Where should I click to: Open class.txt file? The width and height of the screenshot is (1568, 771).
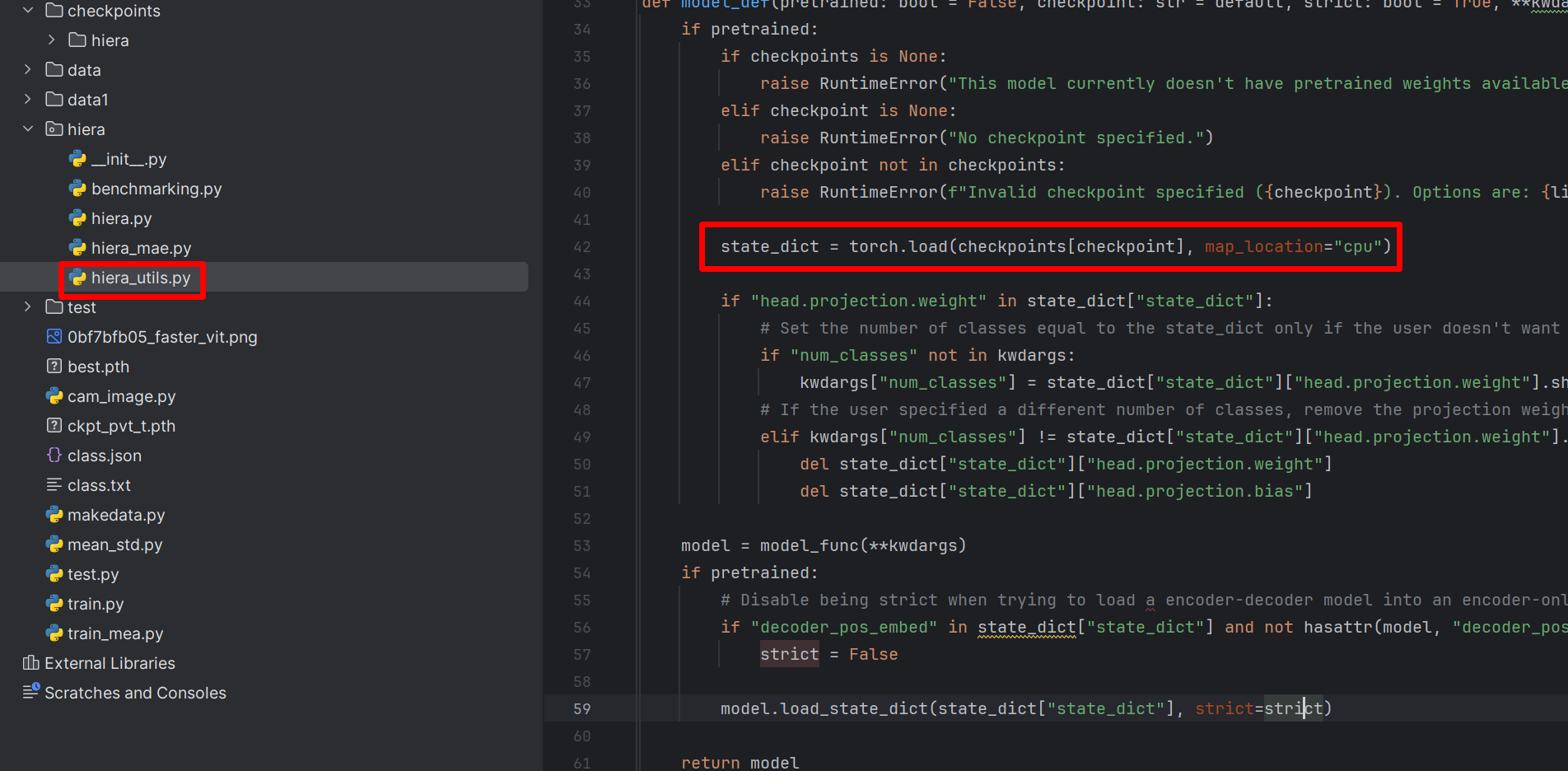coord(99,485)
